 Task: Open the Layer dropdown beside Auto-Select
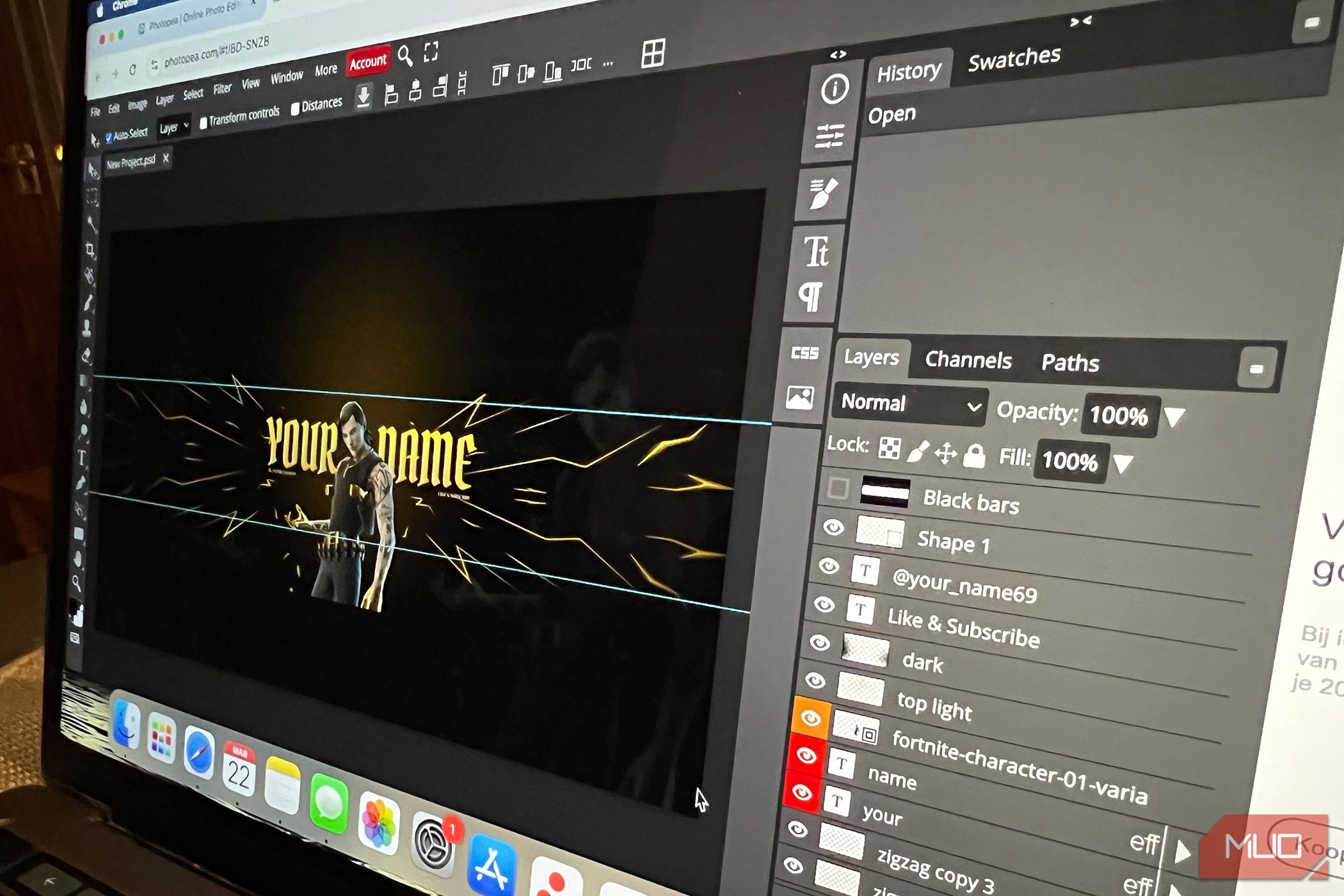click(x=174, y=127)
